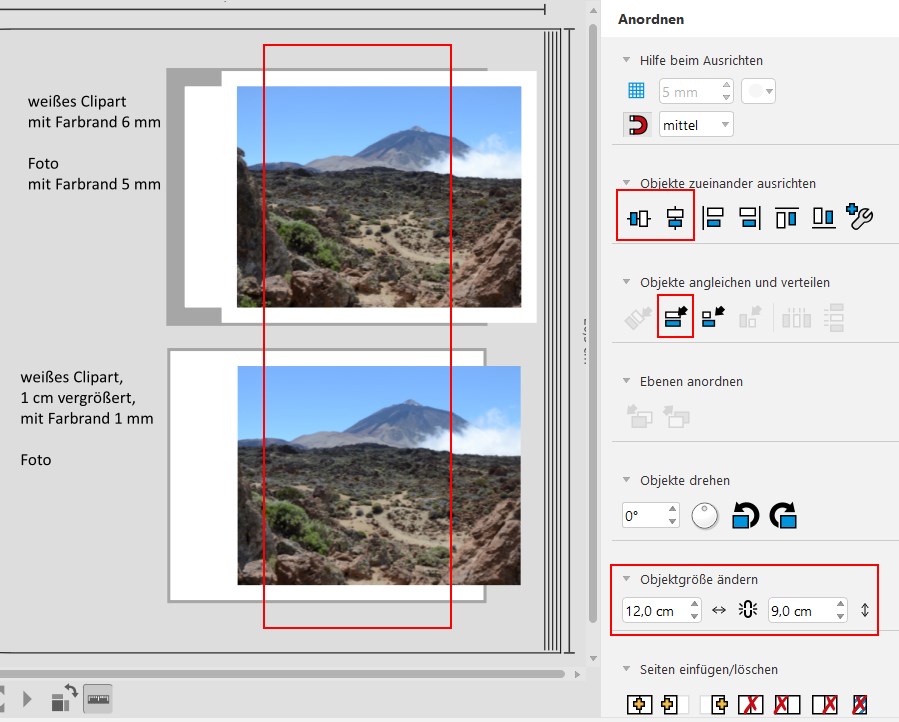Align objects to right edges
Image resolution: width=899 pixels, height=722 pixels.
point(749,218)
